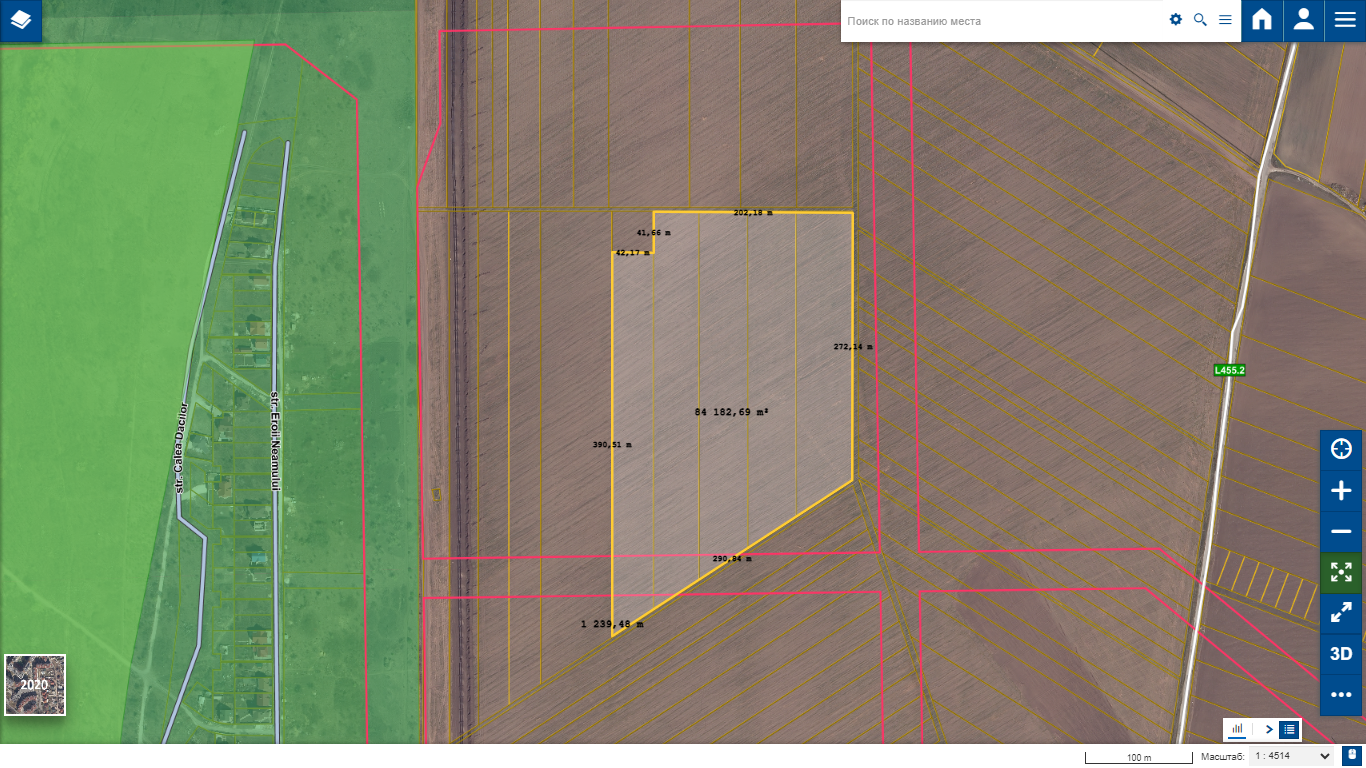
Task: Toggle the green zoom-to-extent tool
Action: [1341, 573]
